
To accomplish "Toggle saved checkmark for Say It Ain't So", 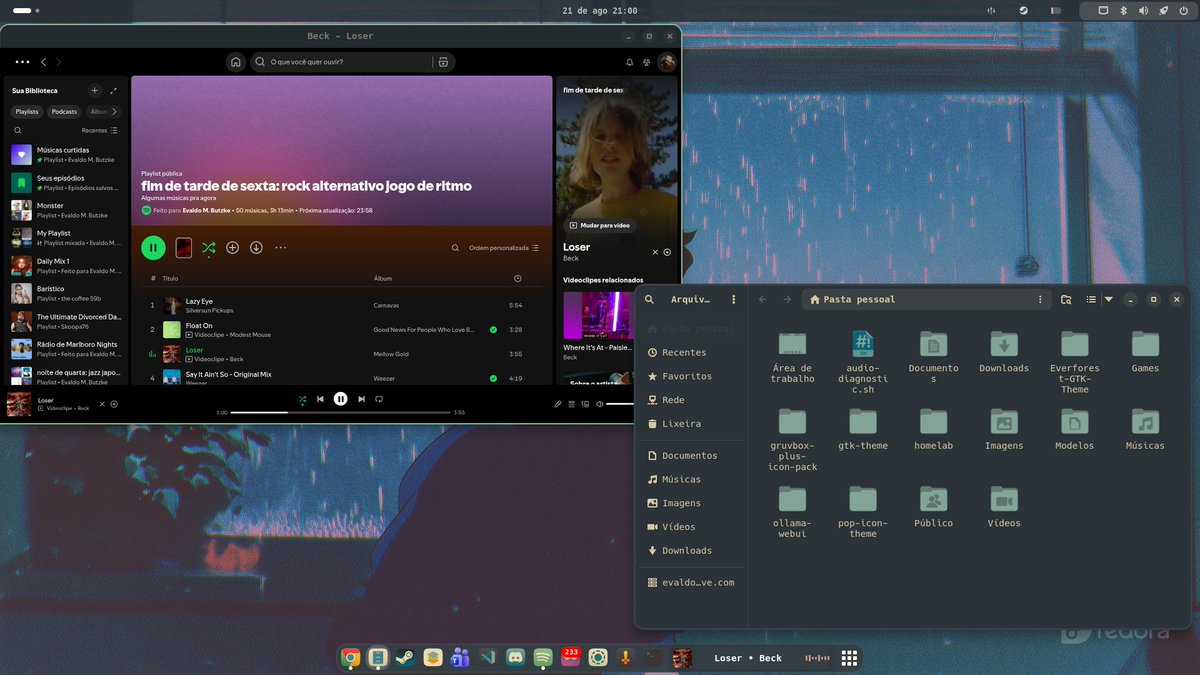I will pos(493,378).
